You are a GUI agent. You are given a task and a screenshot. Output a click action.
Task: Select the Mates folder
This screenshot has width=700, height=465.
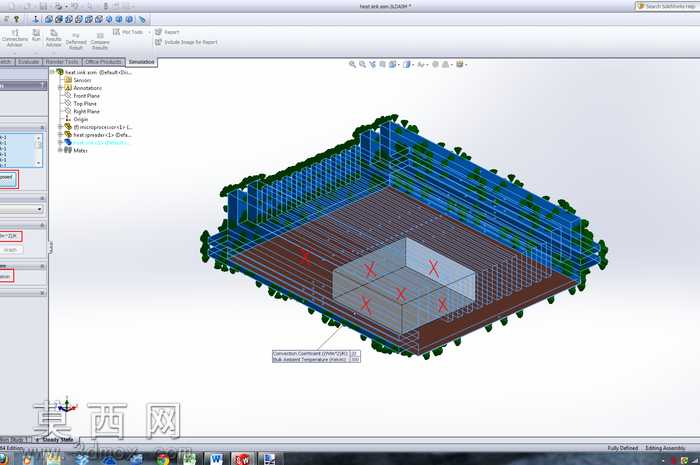point(76,150)
